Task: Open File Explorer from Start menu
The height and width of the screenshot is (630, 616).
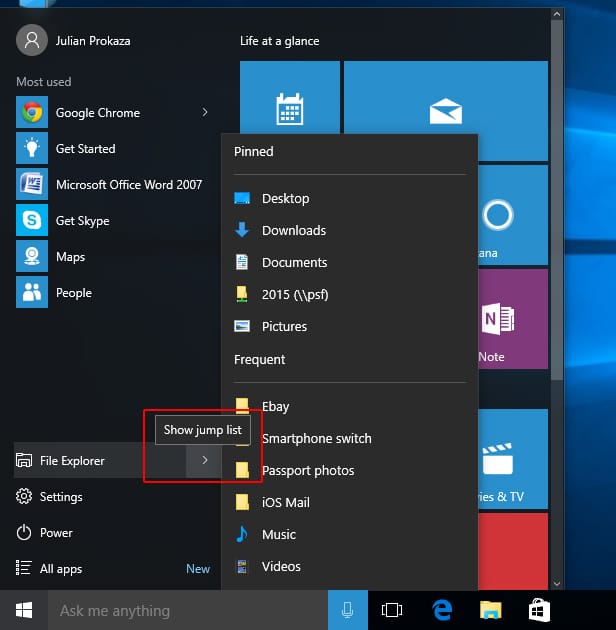Action: point(100,460)
